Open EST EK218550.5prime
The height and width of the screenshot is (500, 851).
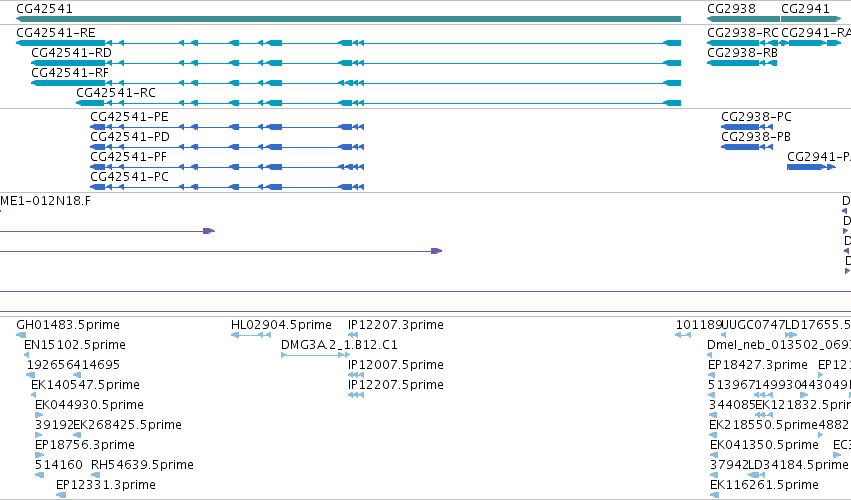click(x=763, y=425)
